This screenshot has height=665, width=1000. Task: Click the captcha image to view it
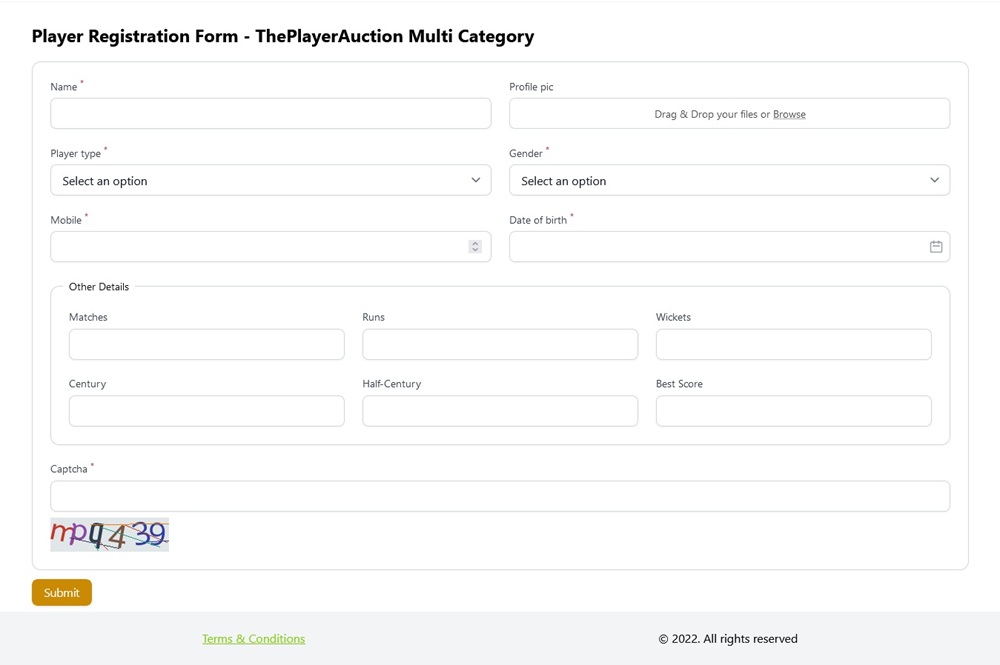109,534
